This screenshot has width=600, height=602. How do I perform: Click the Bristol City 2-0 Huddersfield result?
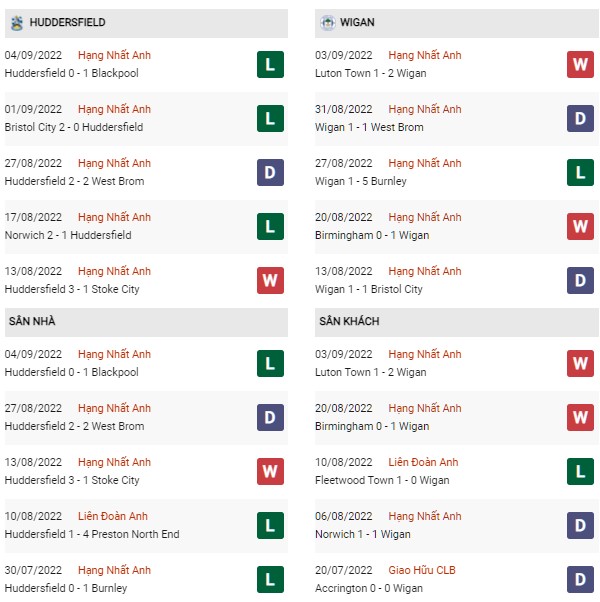coord(74,127)
